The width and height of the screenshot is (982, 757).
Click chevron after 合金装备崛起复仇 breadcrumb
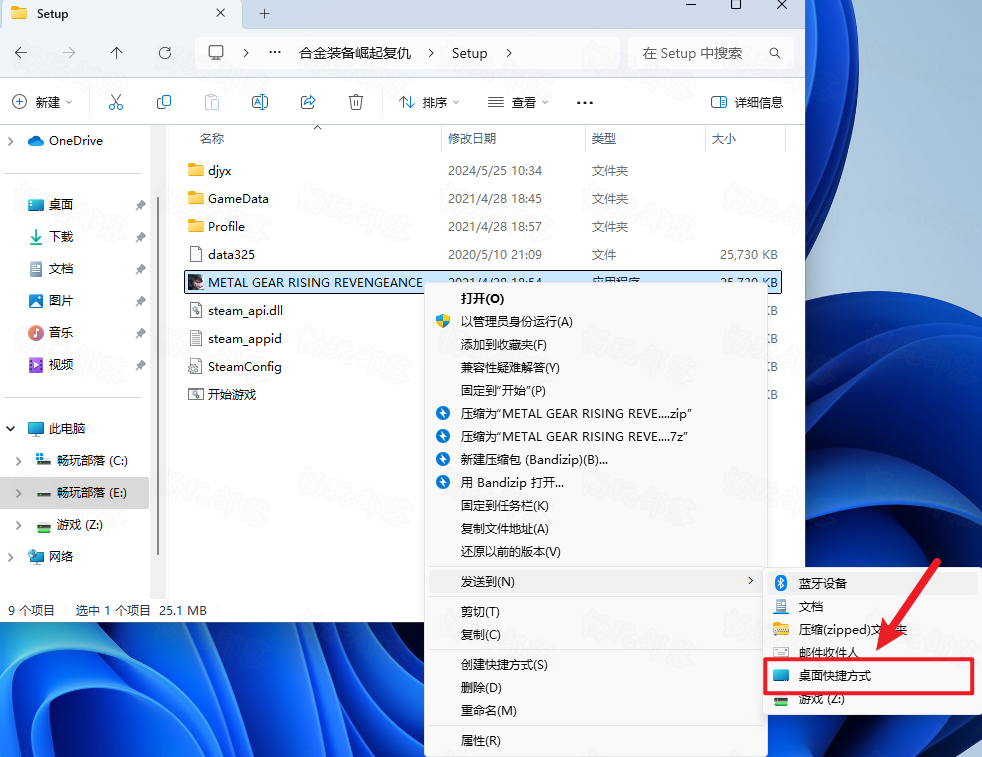431,53
